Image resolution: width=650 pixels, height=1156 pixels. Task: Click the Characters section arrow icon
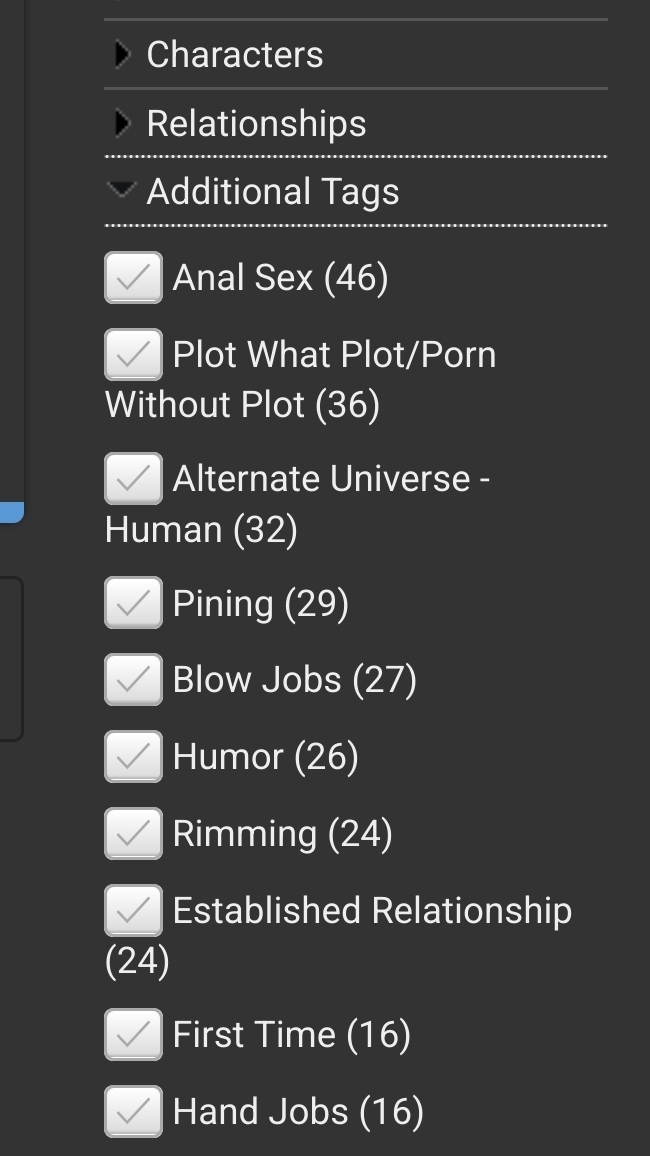click(122, 54)
